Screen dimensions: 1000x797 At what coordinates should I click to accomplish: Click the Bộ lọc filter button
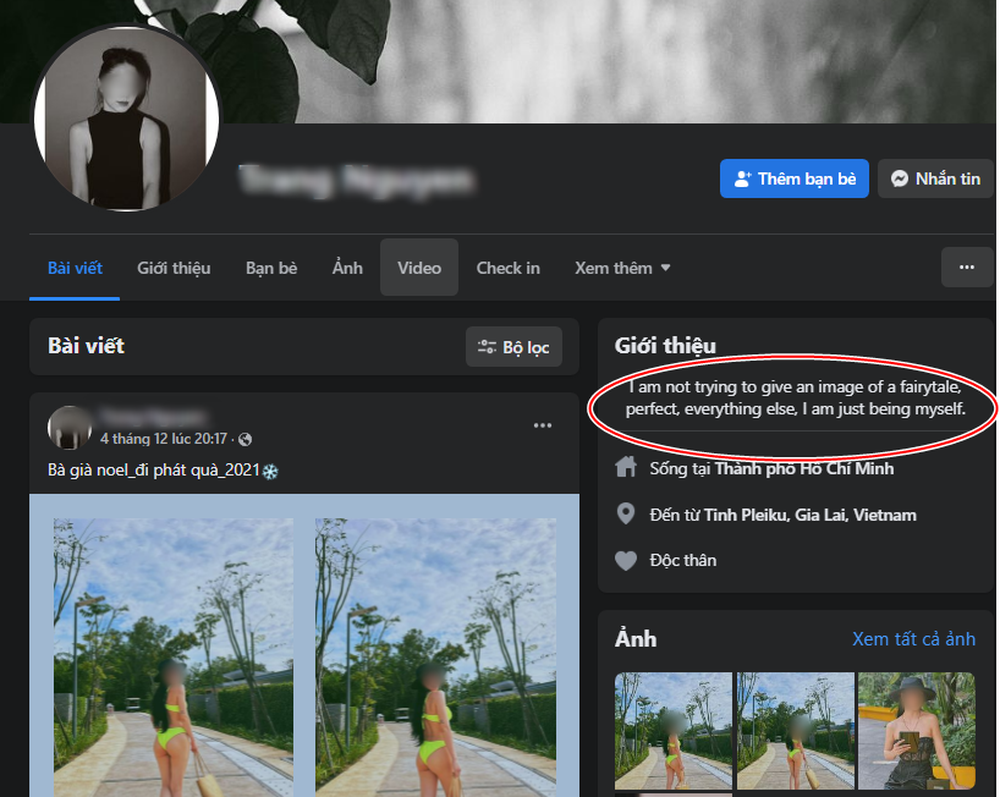[x=514, y=347]
